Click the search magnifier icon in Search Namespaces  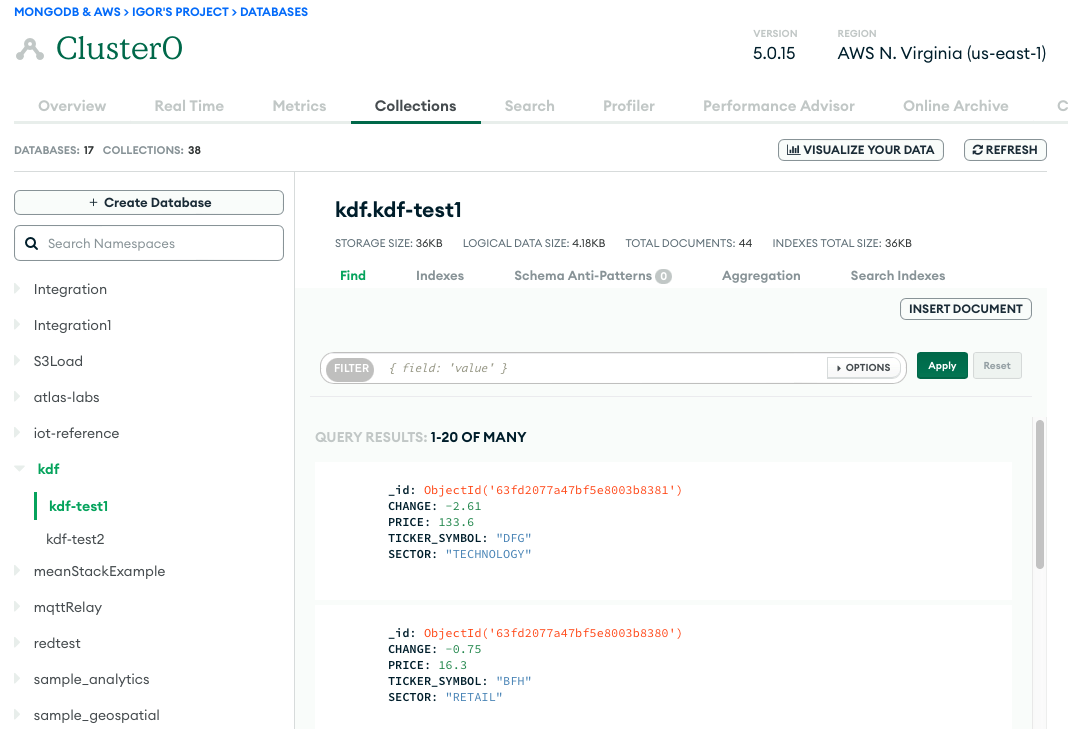(31, 243)
